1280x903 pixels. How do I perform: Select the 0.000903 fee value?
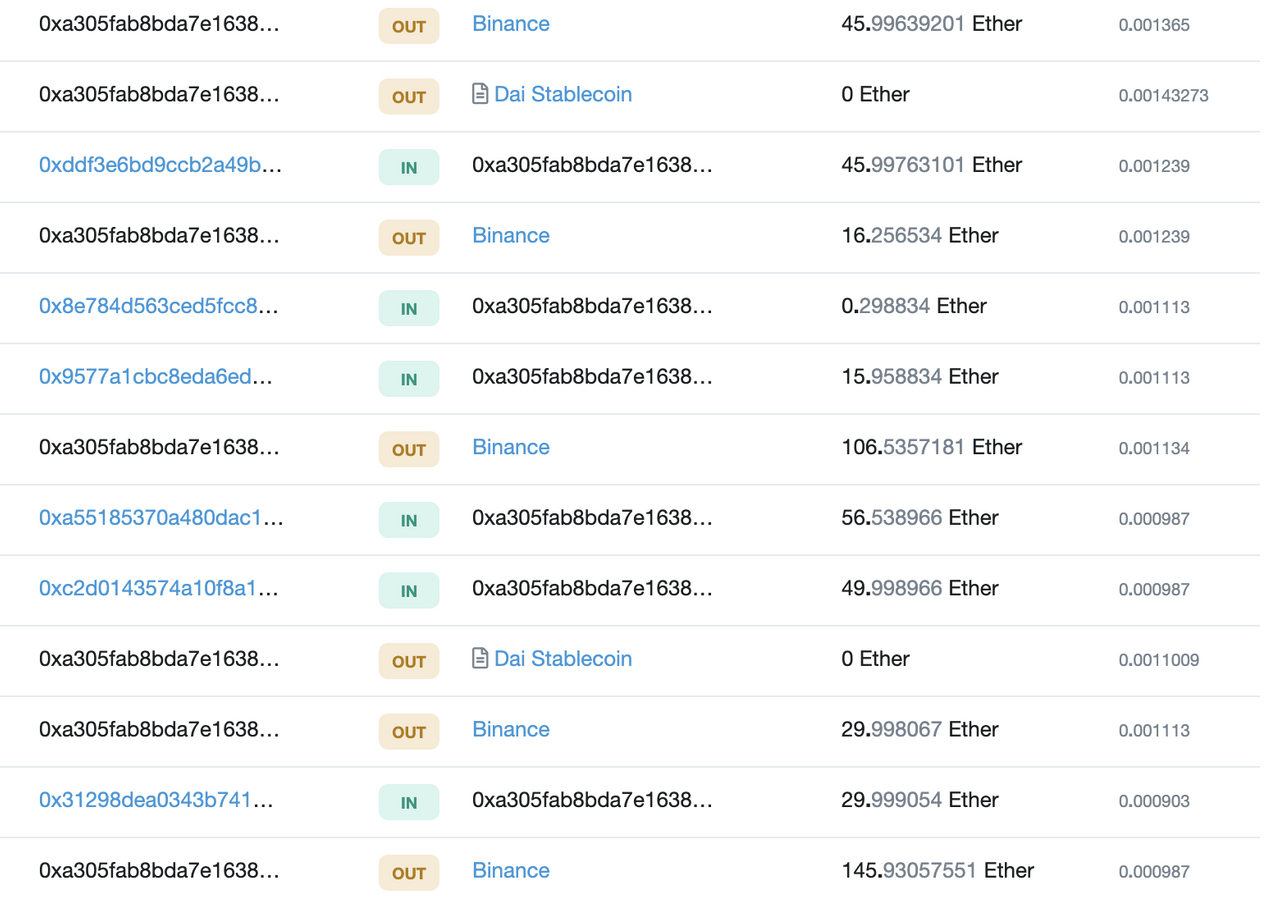[x=1154, y=801]
